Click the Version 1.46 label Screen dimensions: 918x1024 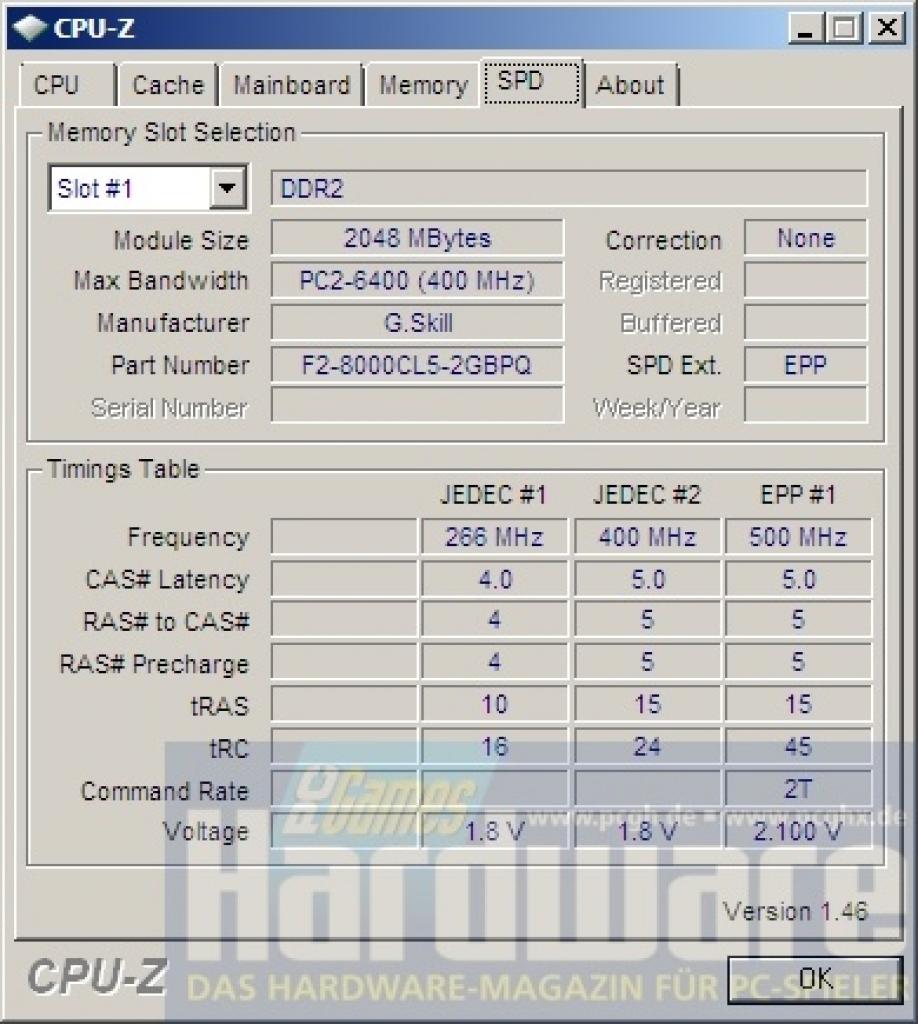coord(795,911)
